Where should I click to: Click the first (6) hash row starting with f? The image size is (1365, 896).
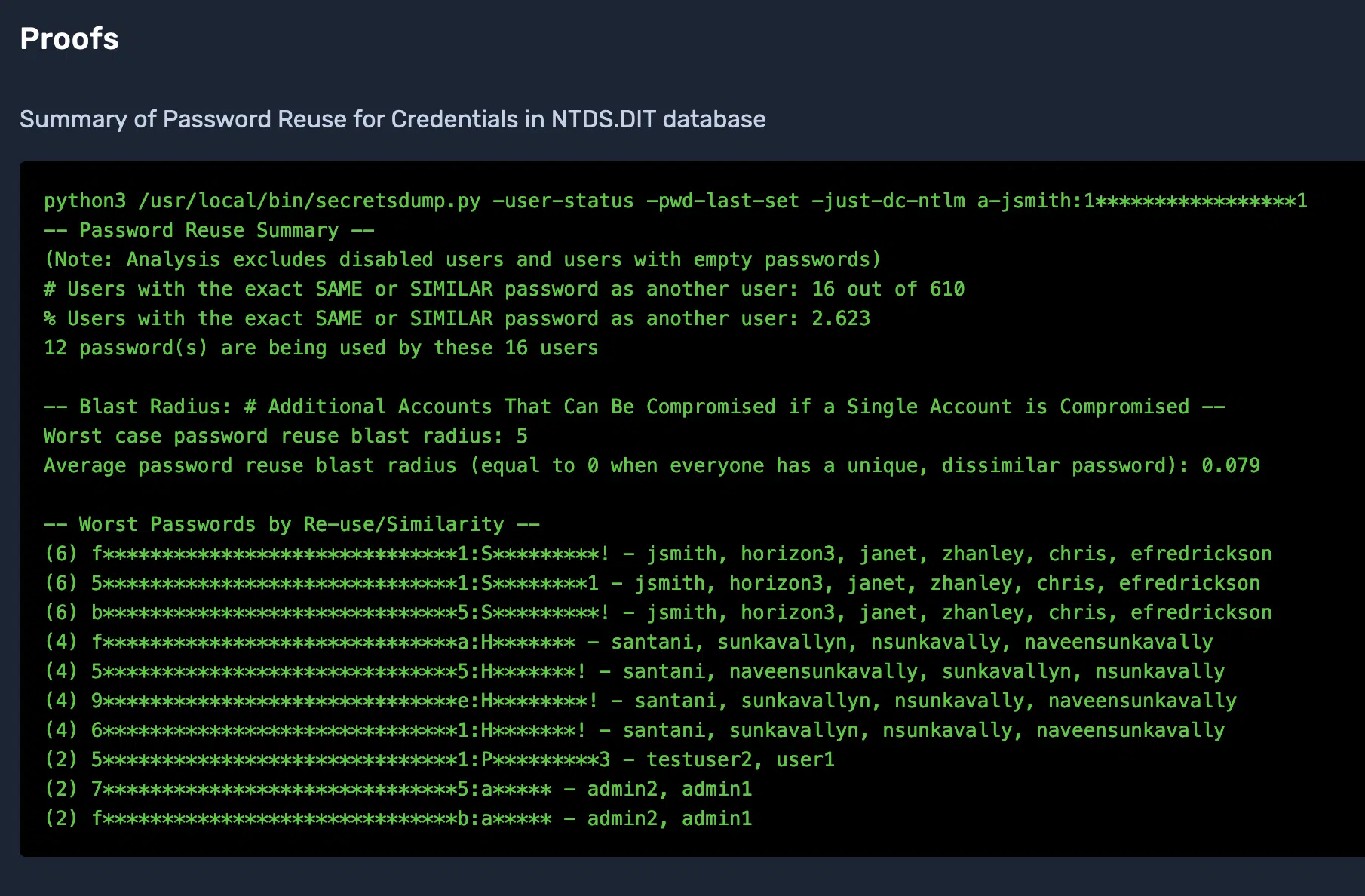(658, 554)
